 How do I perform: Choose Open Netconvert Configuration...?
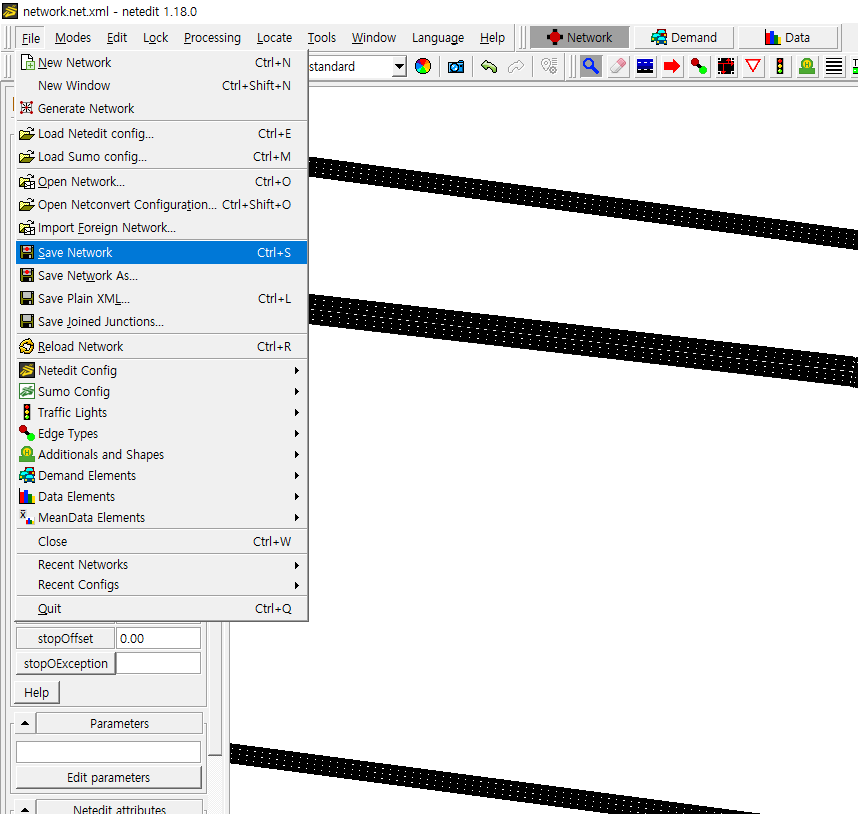[162, 205]
